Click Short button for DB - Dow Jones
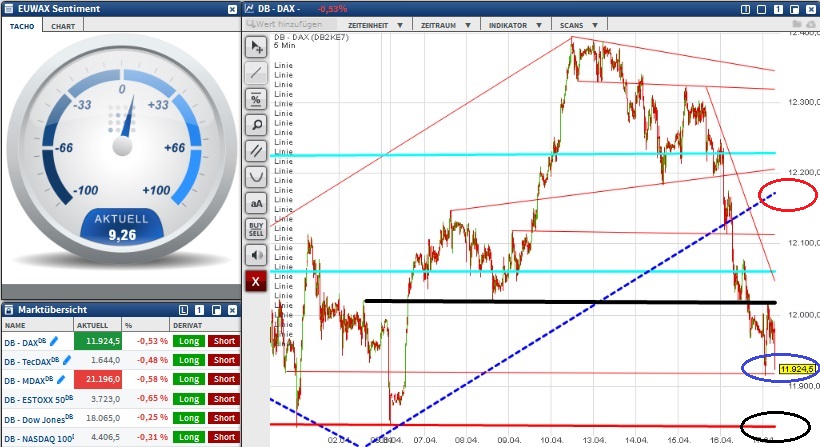The height and width of the screenshot is (447, 820). [x=224, y=418]
